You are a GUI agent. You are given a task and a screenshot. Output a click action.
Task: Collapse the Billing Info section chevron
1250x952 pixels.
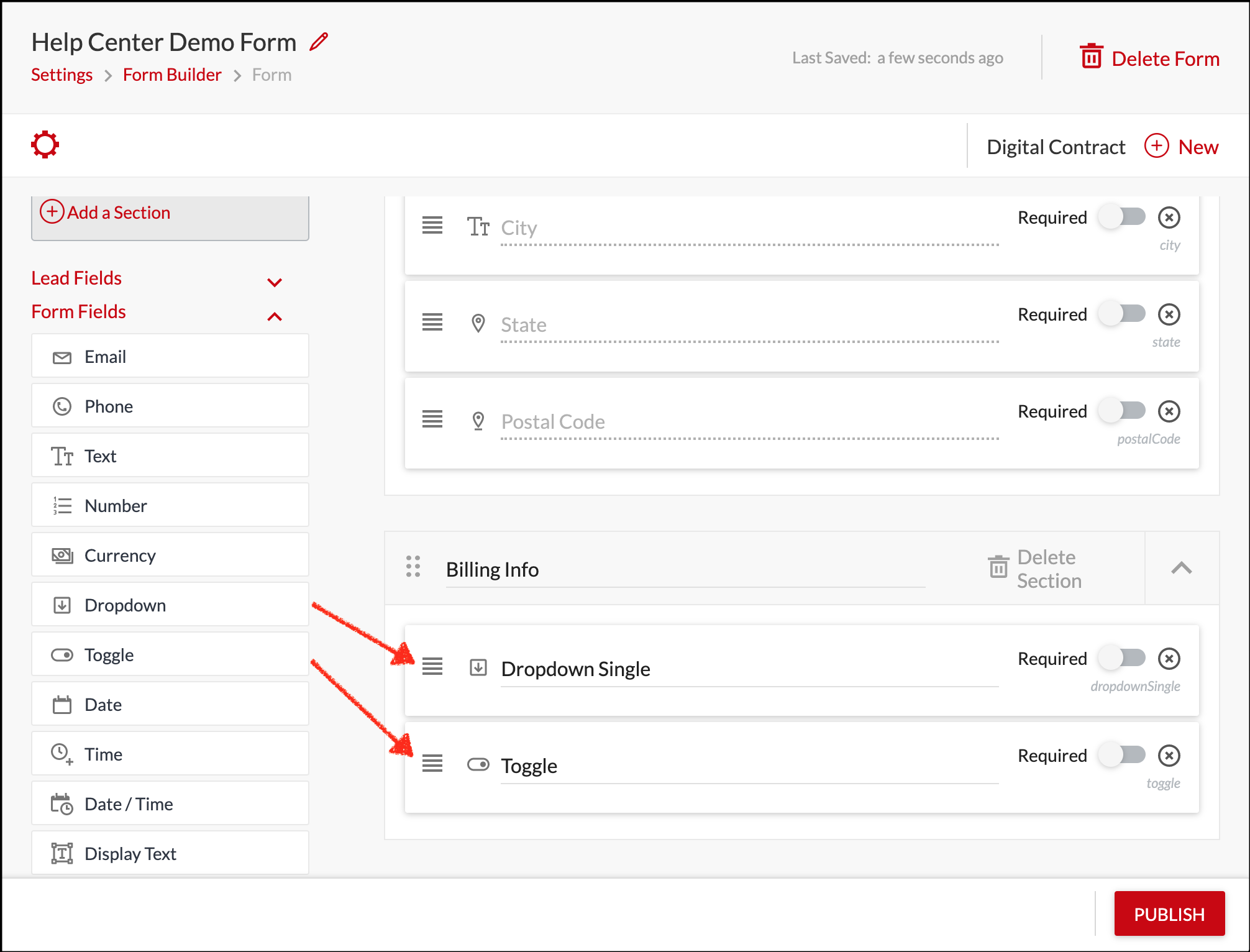[1181, 568]
